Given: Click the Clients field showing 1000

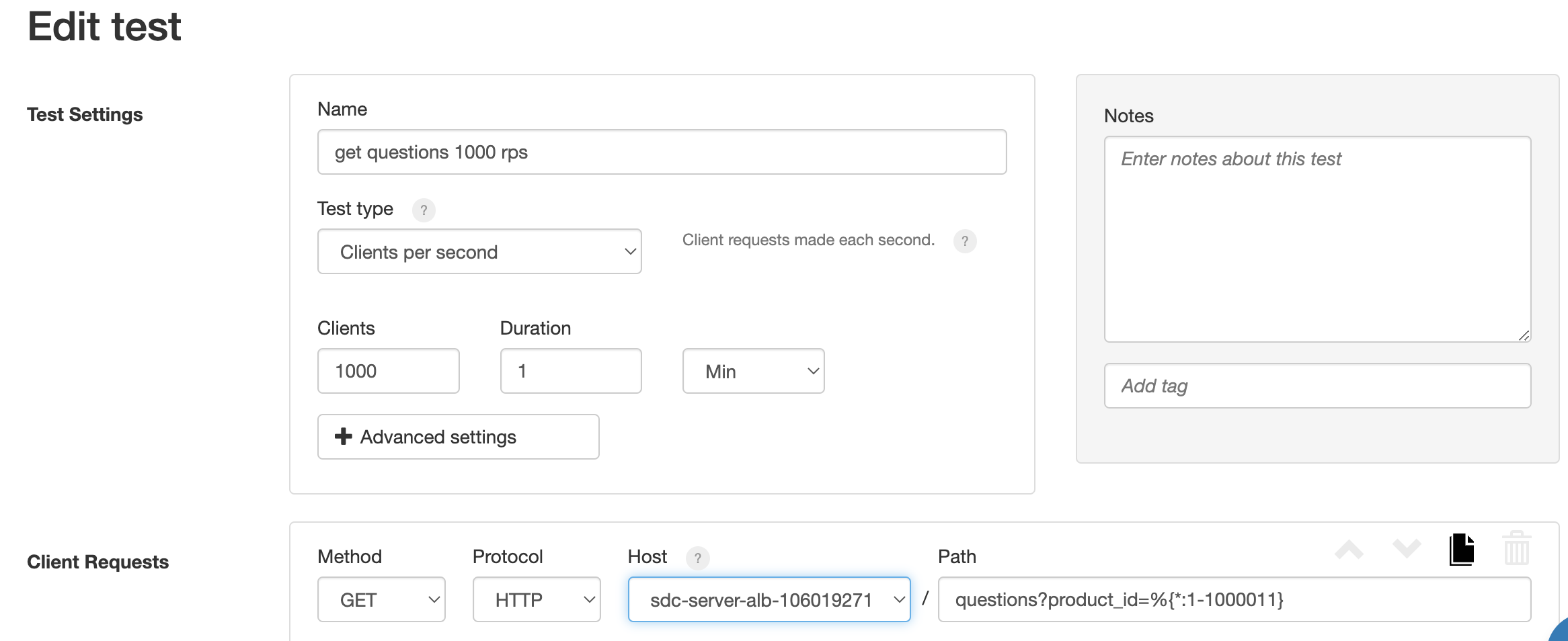Looking at the screenshot, I should (x=389, y=371).
